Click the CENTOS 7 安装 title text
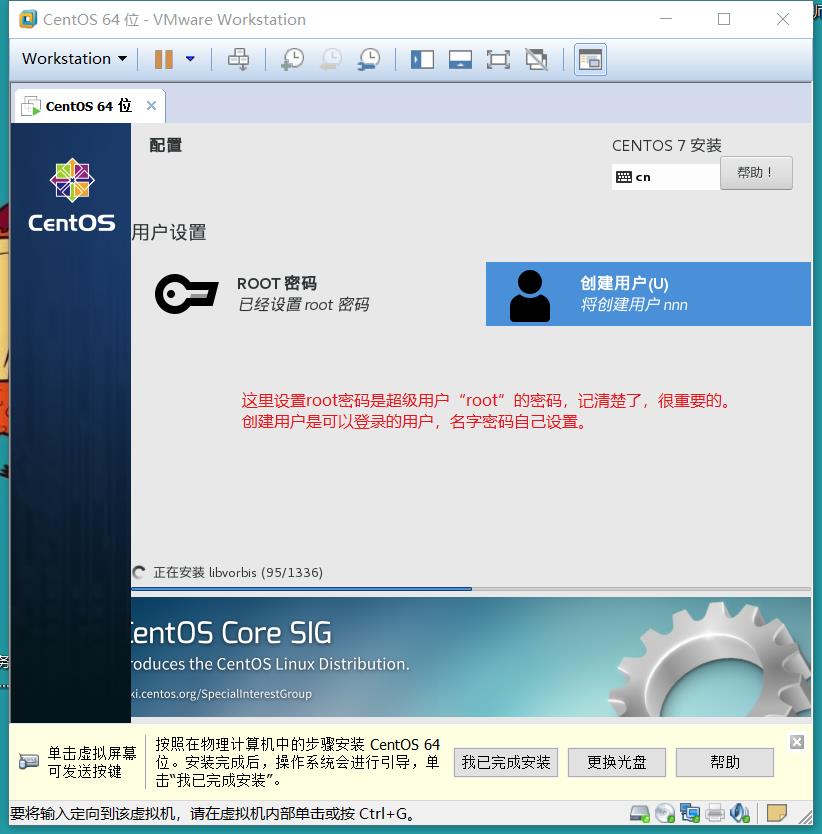 click(667, 145)
